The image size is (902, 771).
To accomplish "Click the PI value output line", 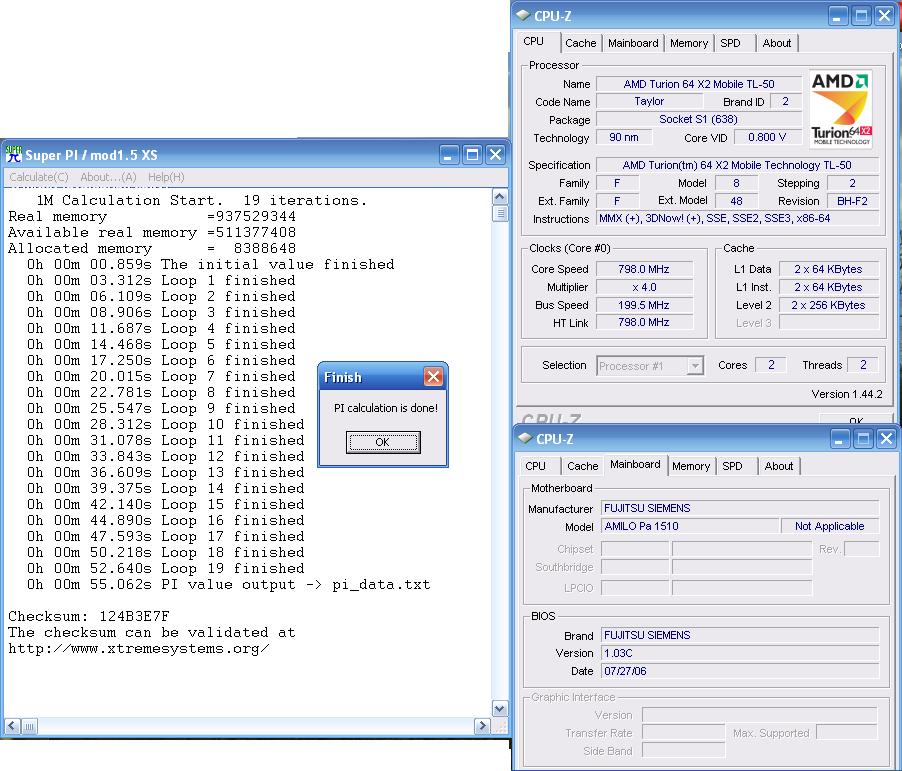I will (228, 585).
